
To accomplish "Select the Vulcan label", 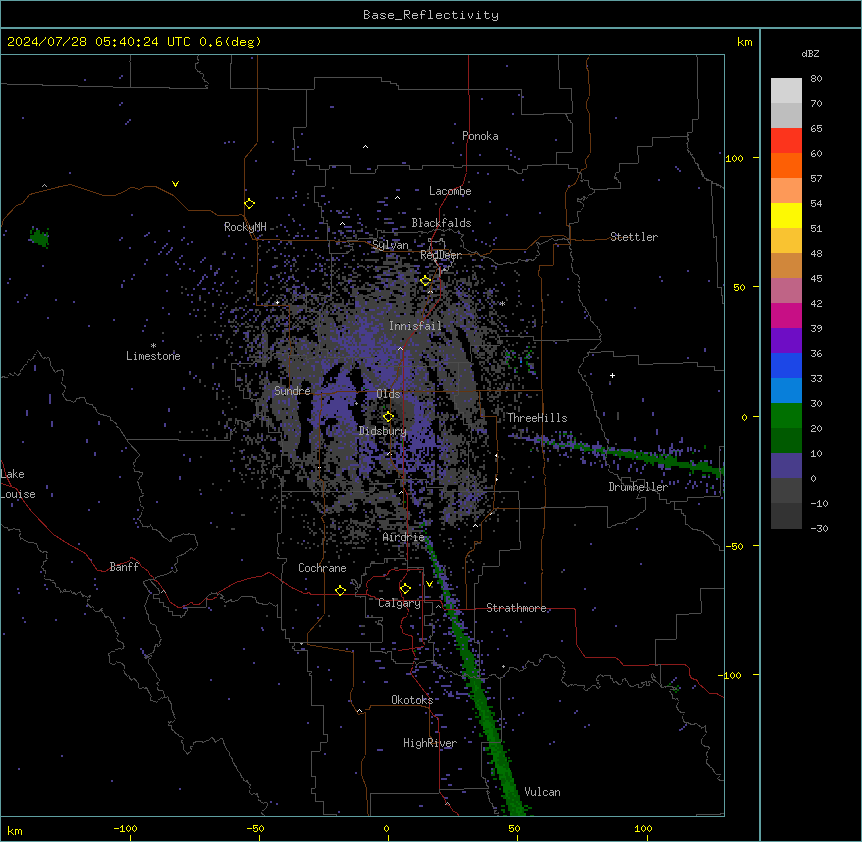I will 542,792.
